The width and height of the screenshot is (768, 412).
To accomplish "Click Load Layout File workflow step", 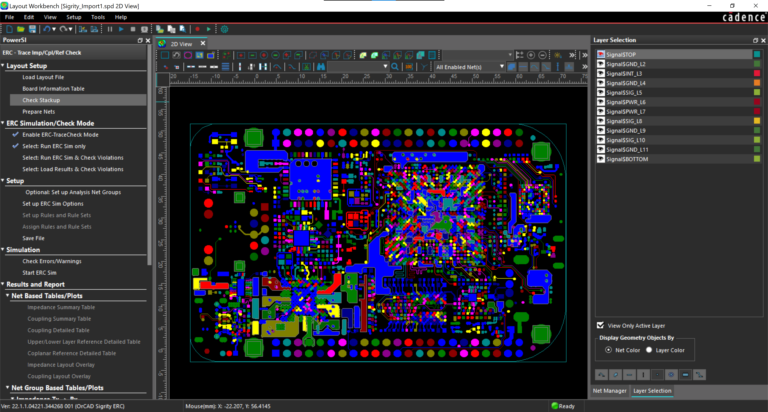I will 44,77.
